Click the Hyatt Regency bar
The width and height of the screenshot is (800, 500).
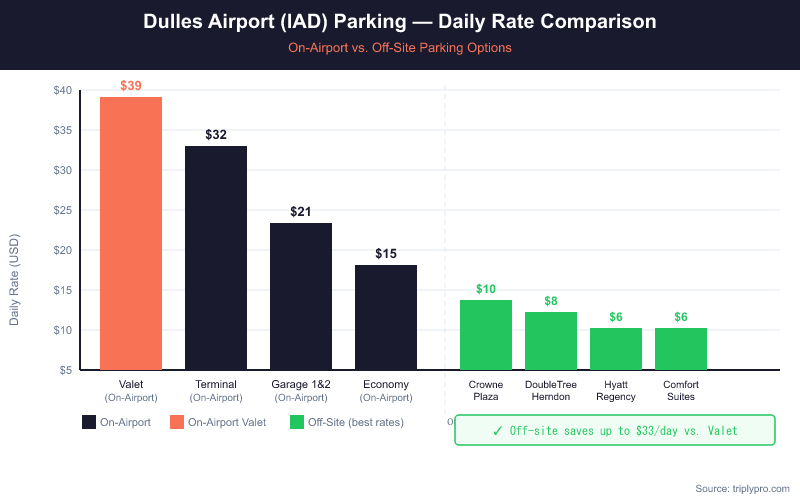pos(616,349)
